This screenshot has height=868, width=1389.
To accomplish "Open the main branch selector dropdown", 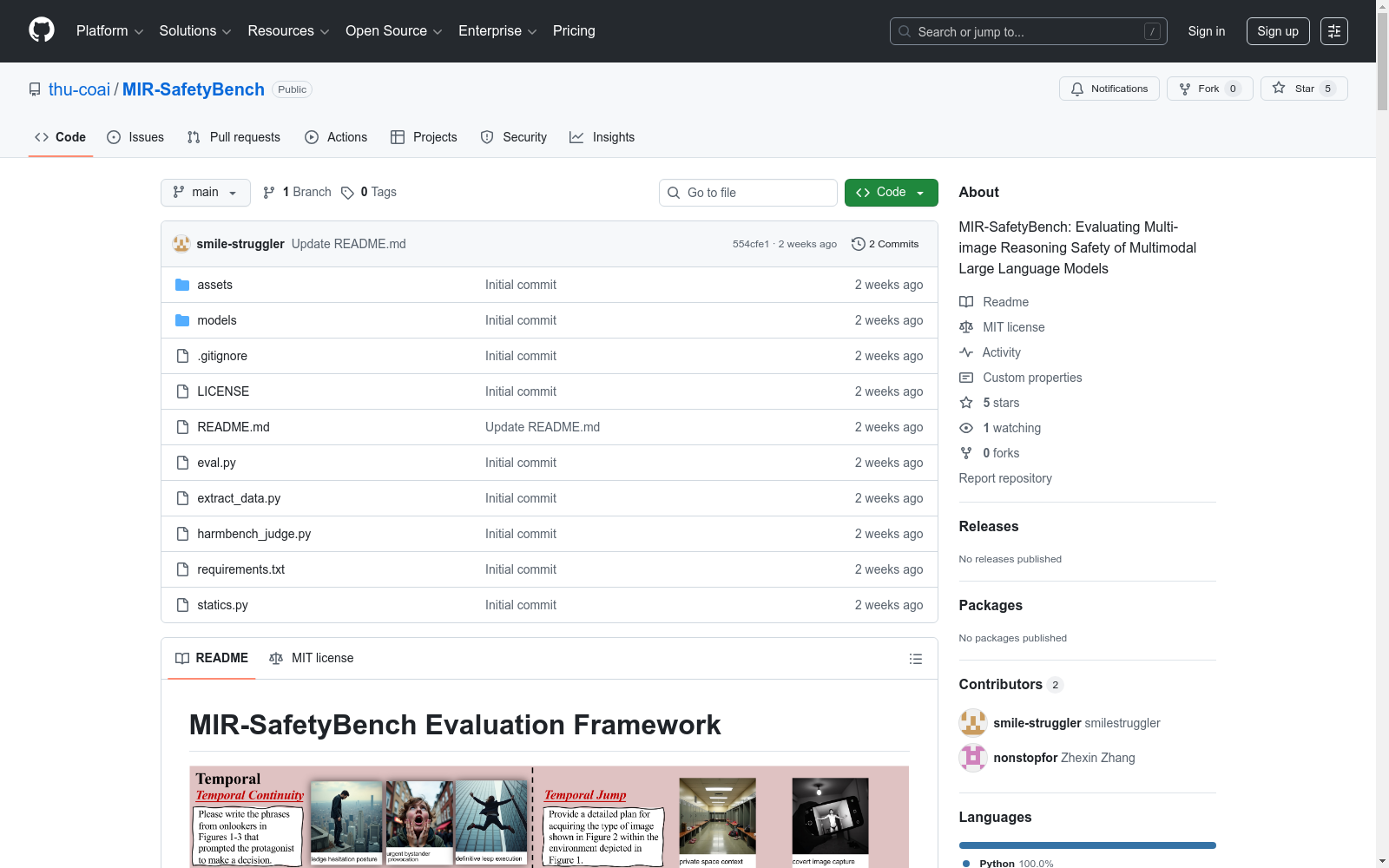I will tap(206, 193).
